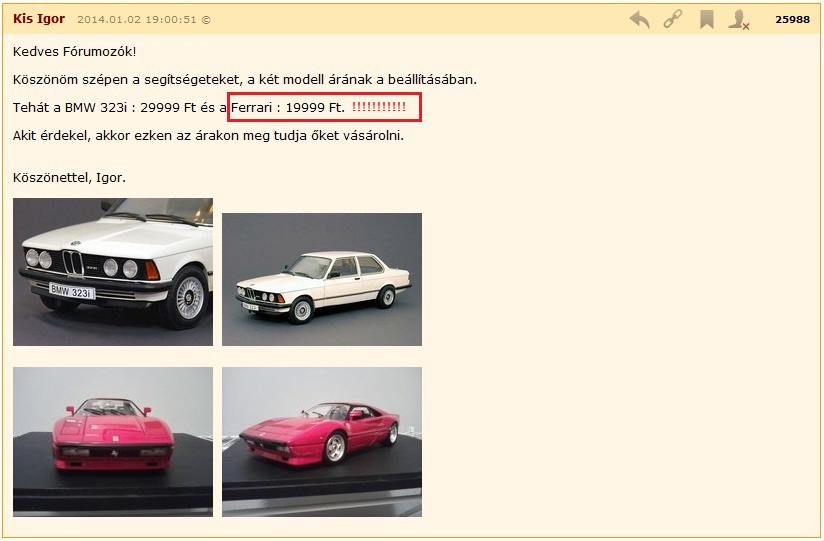Click the BMW 323i license plate in photo
This screenshot has width=824, height=541.
[x=73, y=292]
